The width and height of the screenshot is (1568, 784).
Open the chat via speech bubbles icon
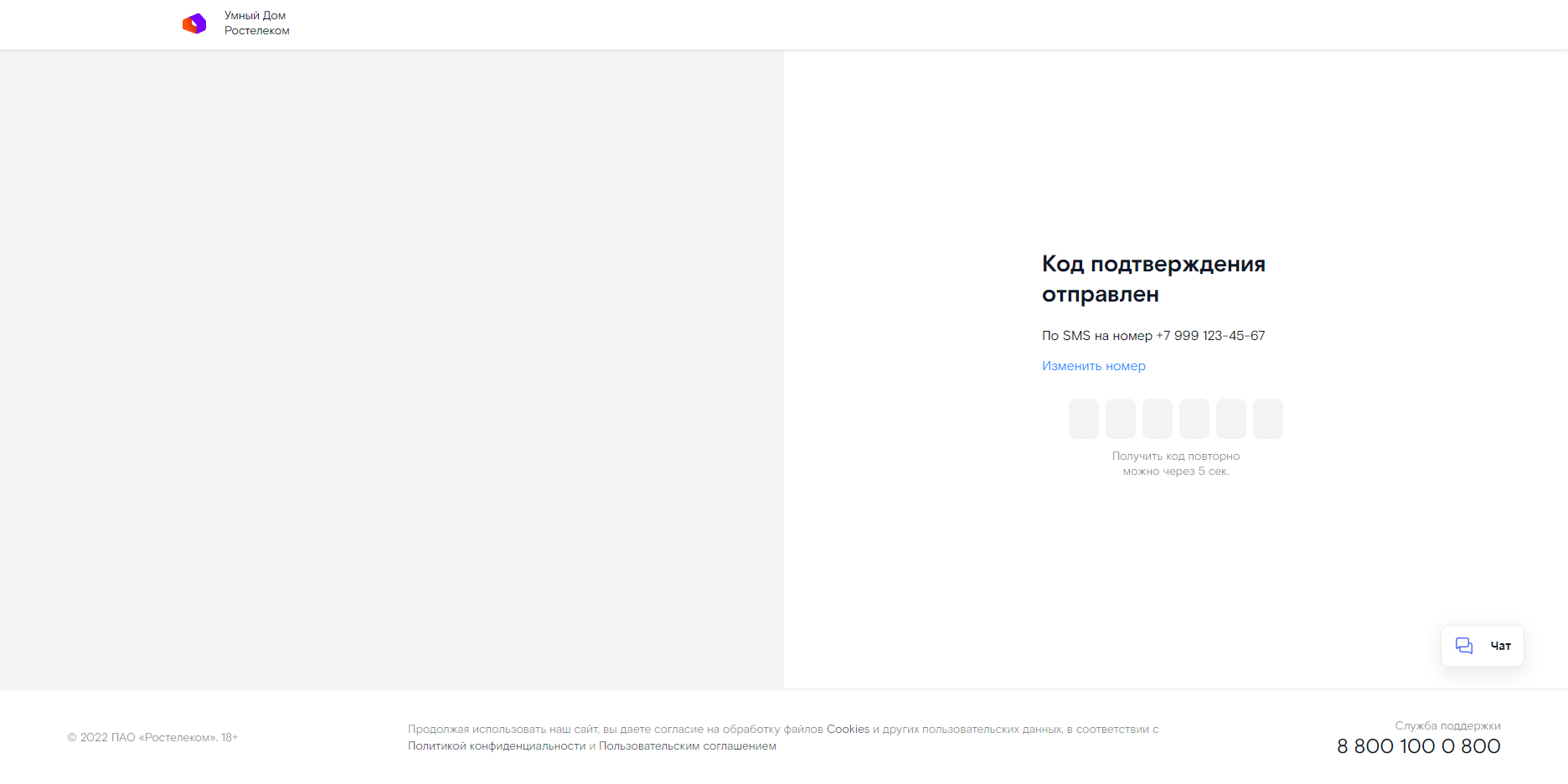[1463, 646]
